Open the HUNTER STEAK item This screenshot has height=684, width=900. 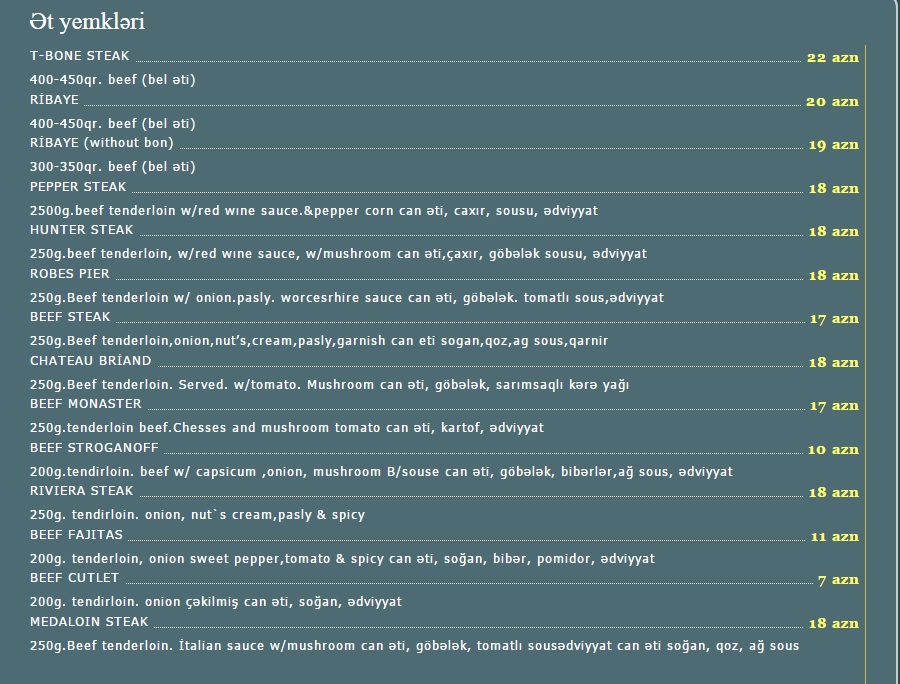[x=82, y=230]
